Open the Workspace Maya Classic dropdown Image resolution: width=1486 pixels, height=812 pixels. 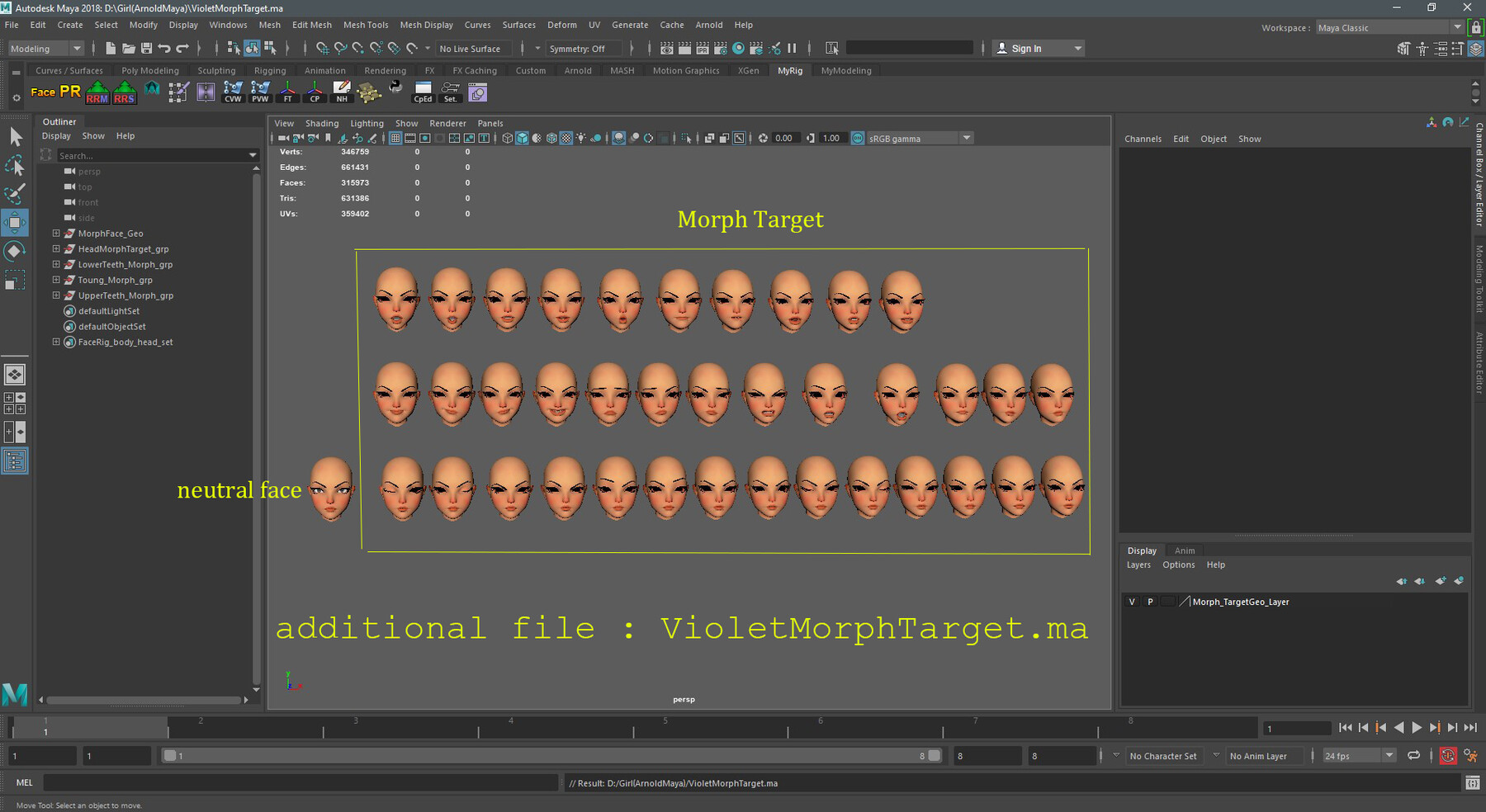point(1389,28)
